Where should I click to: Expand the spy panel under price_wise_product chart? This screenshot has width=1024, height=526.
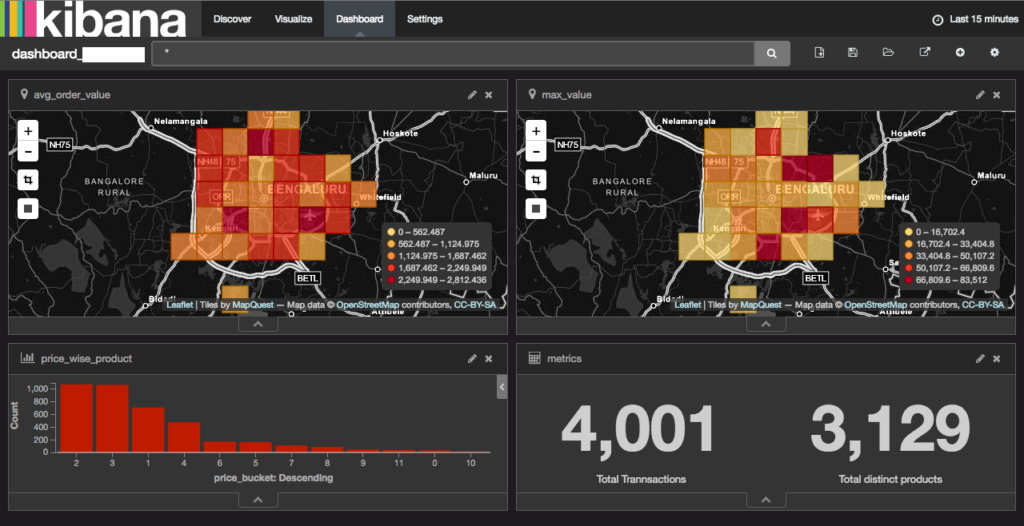[258, 500]
